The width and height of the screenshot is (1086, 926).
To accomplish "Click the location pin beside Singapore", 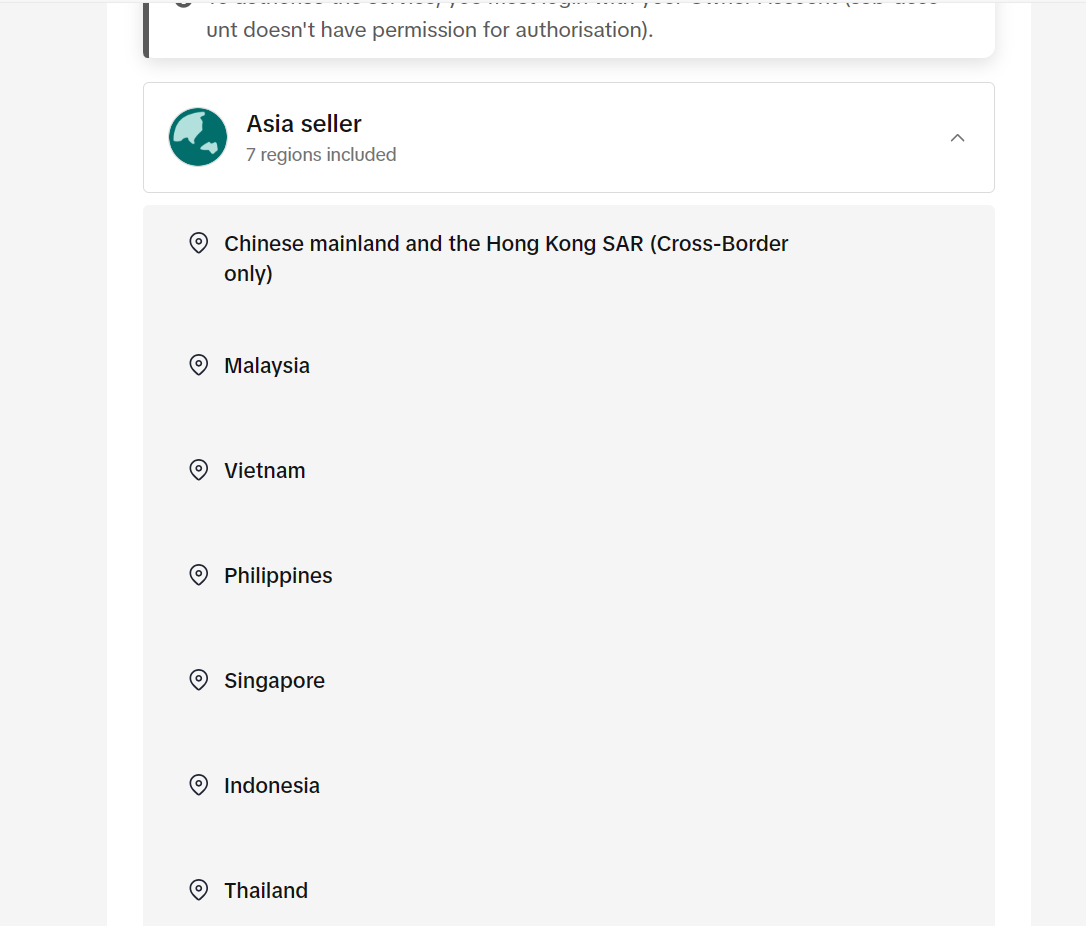I will [199, 680].
